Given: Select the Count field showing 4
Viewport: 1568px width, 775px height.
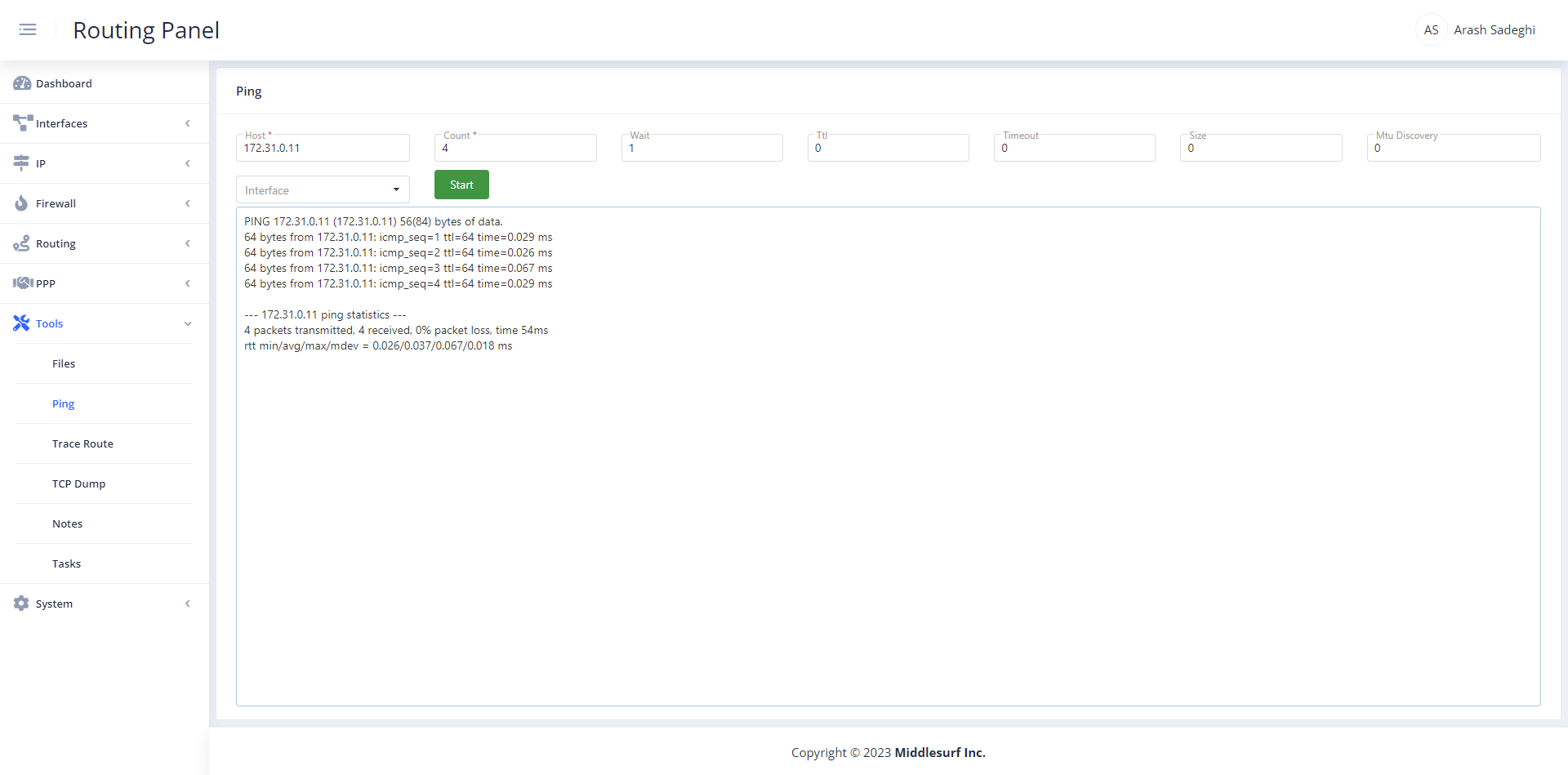Looking at the screenshot, I should point(515,148).
